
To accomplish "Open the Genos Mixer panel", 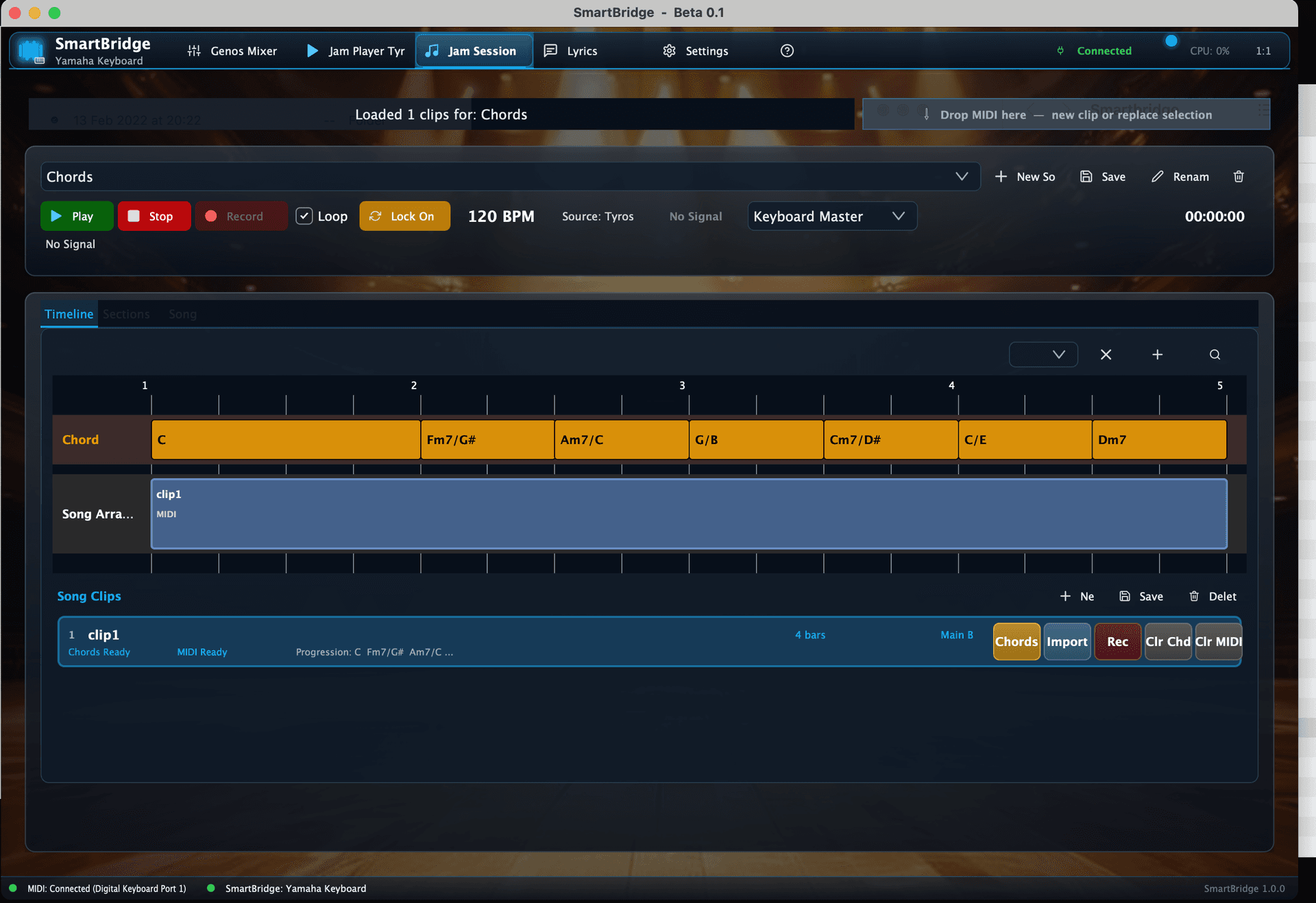I will 232,51.
